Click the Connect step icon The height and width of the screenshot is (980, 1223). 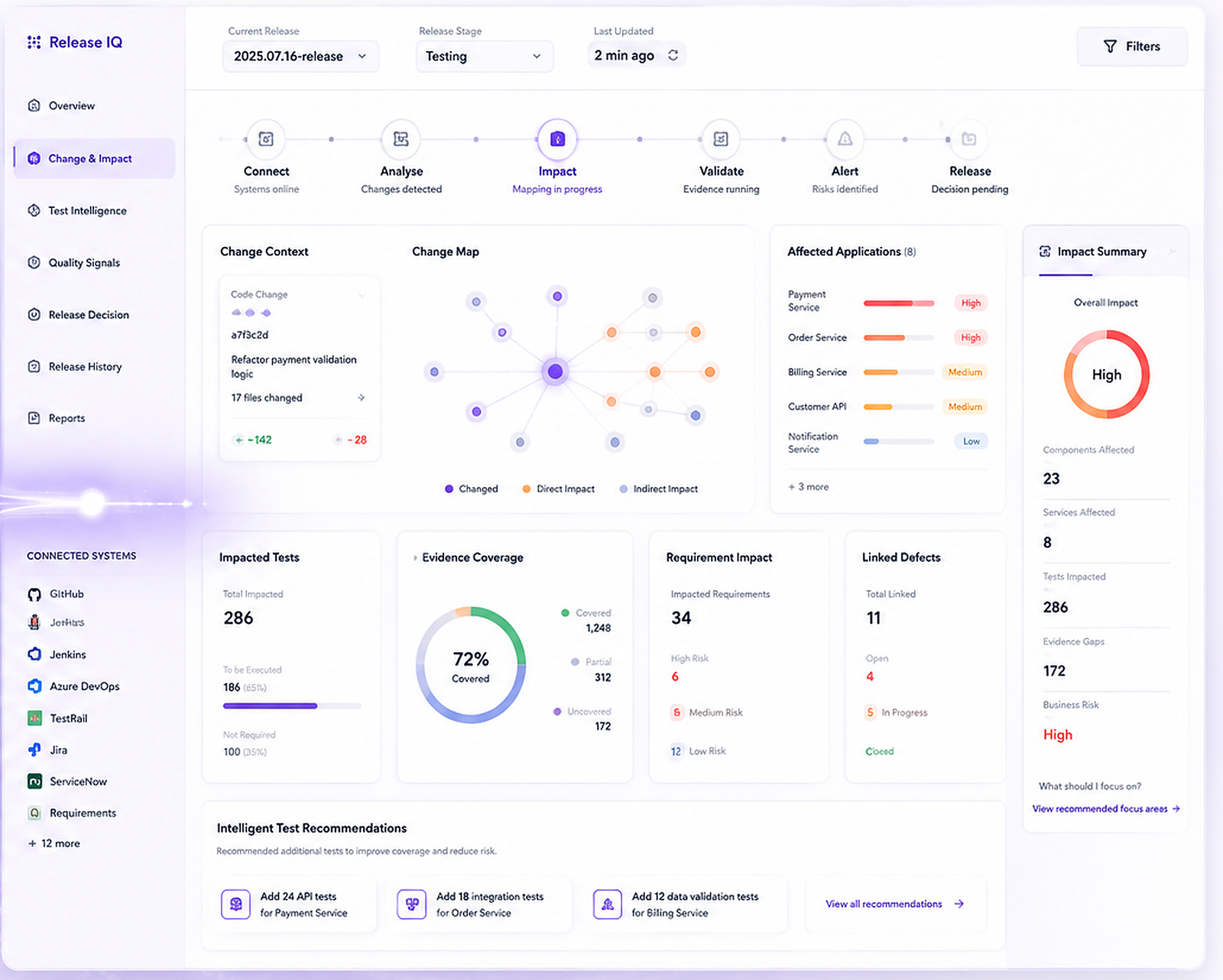pos(266,138)
